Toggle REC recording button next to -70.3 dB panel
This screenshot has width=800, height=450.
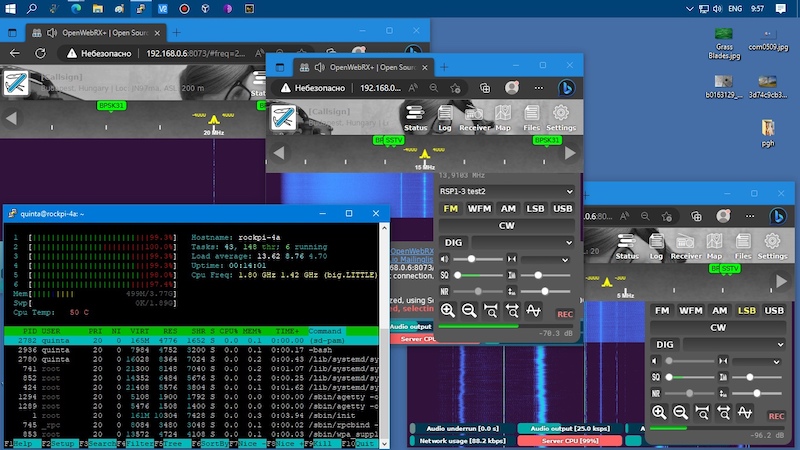(x=565, y=314)
